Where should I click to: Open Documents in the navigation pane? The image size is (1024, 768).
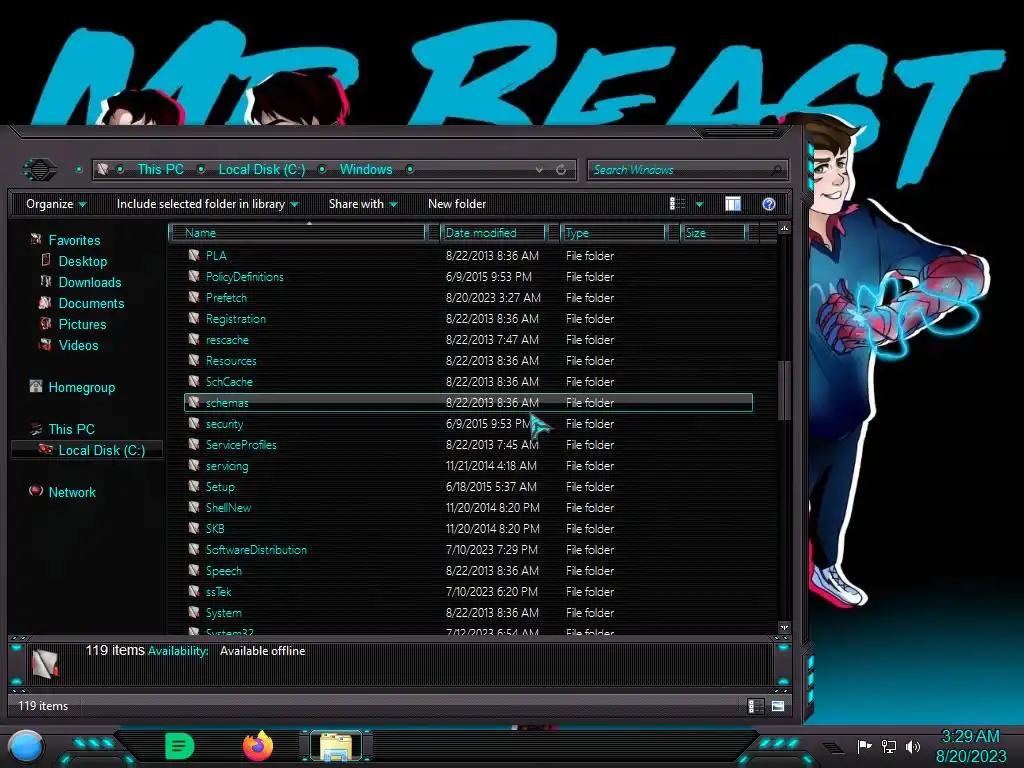91,303
